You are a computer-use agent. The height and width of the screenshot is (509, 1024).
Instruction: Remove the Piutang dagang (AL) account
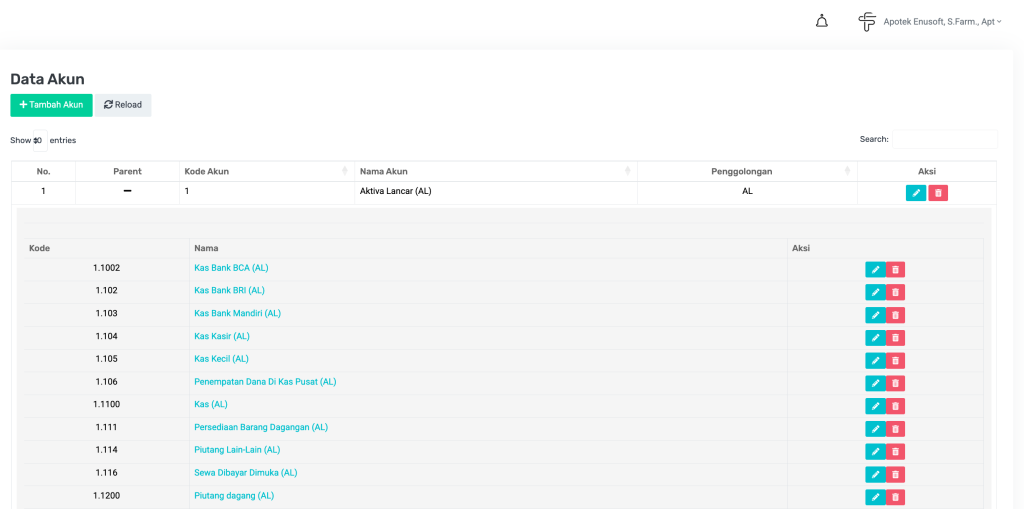(x=895, y=497)
